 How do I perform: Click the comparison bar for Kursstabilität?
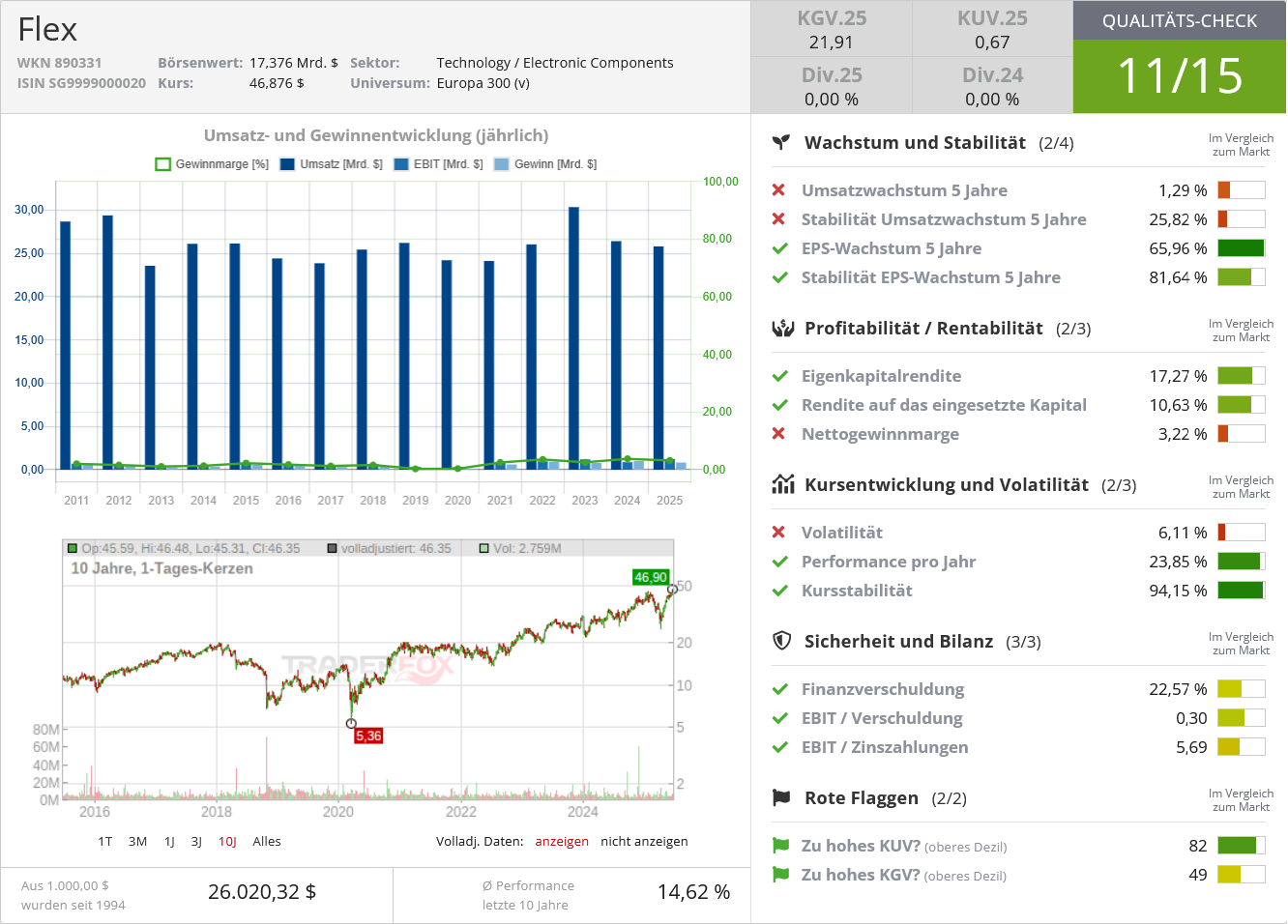click(x=1242, y=591)
